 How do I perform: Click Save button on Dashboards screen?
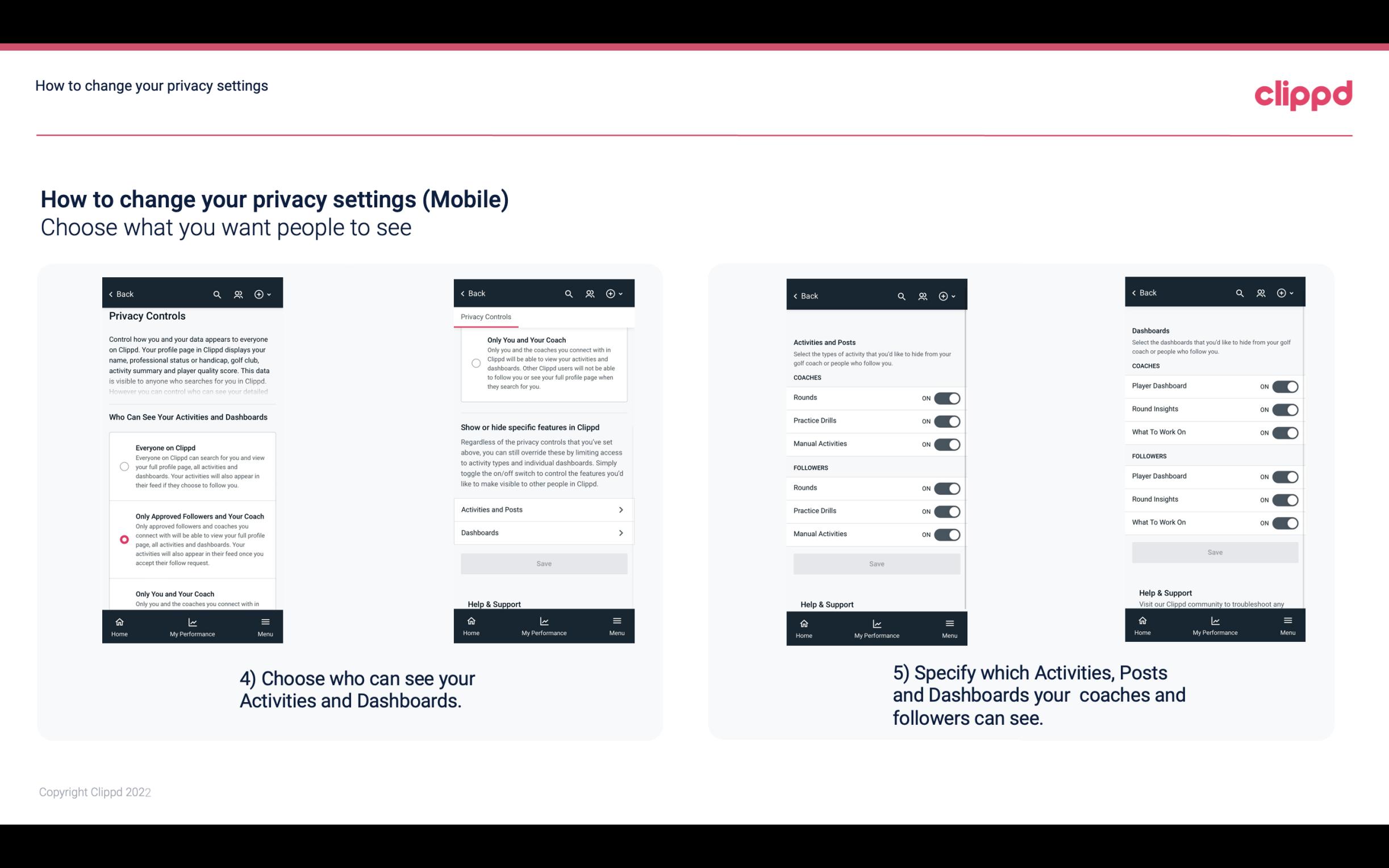(x=1214, y=552)
